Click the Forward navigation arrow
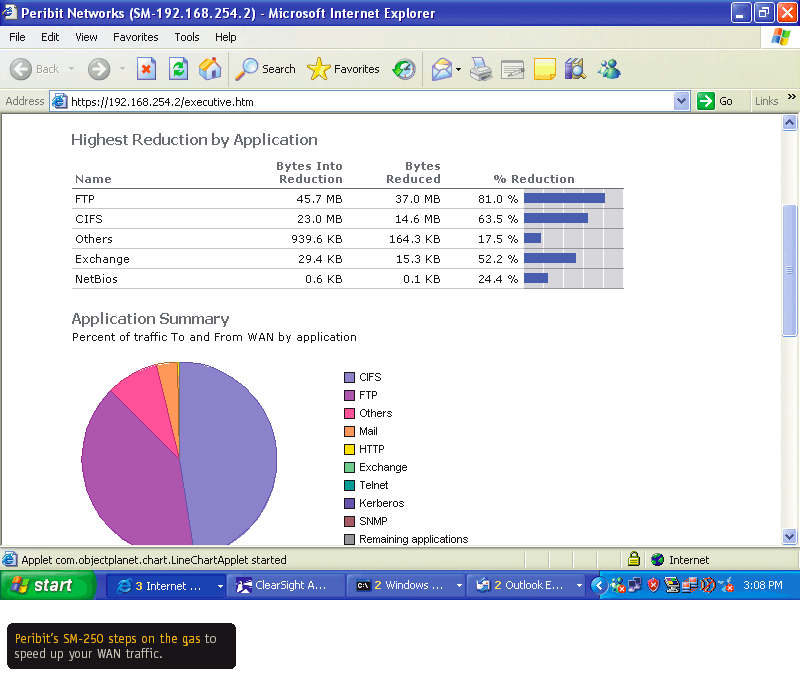The width and height of the screenshot is (800, 683). pos(99,69)
